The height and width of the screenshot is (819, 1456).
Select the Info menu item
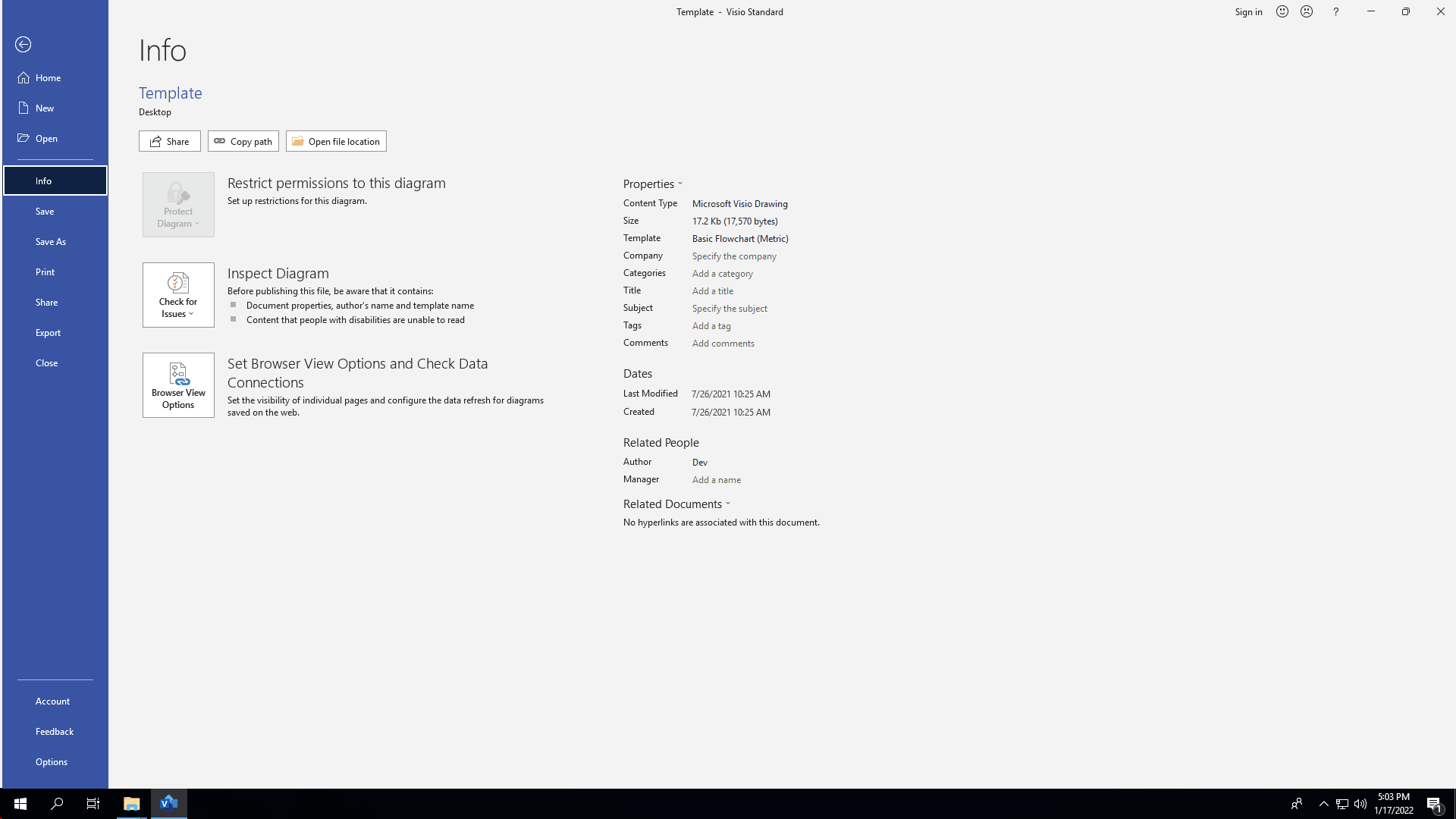click(x=55, y=180)
